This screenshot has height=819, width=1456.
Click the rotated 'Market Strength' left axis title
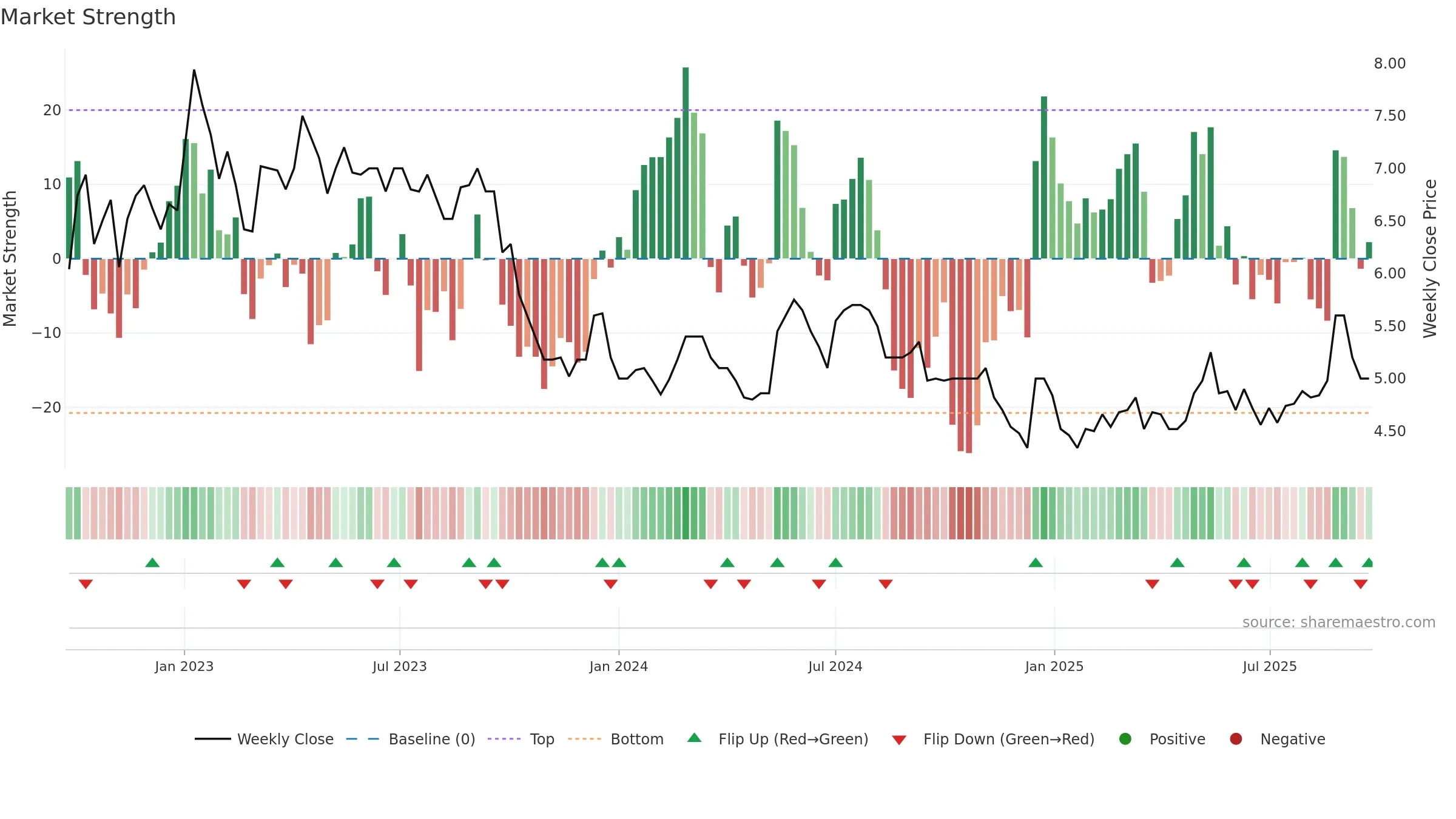tap(10, 258)
